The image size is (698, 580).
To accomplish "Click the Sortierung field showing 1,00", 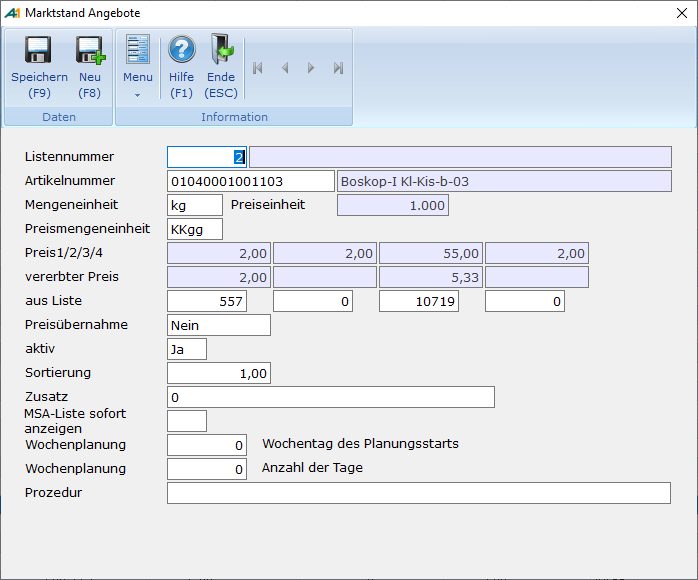I will coord(219,373).
